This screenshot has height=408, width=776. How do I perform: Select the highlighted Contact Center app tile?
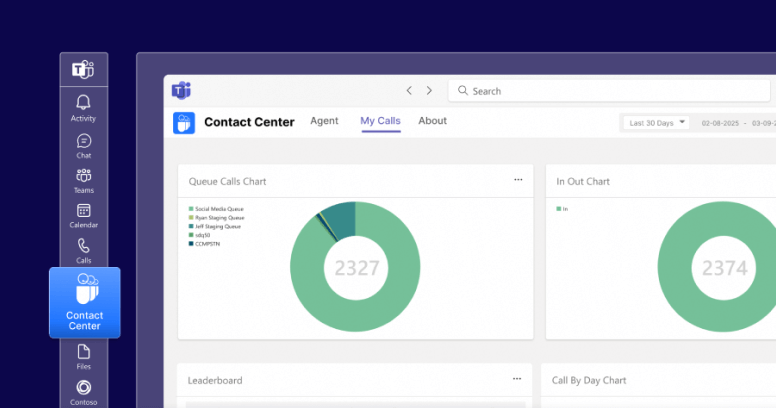[x=84, y=302]
